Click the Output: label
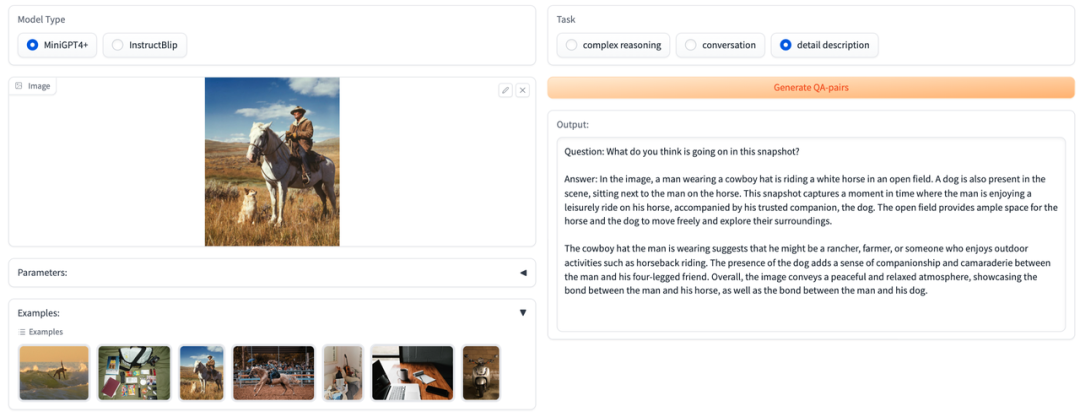Image resolution: width=1080 pixels, height=417 pixels. [572, 125]
